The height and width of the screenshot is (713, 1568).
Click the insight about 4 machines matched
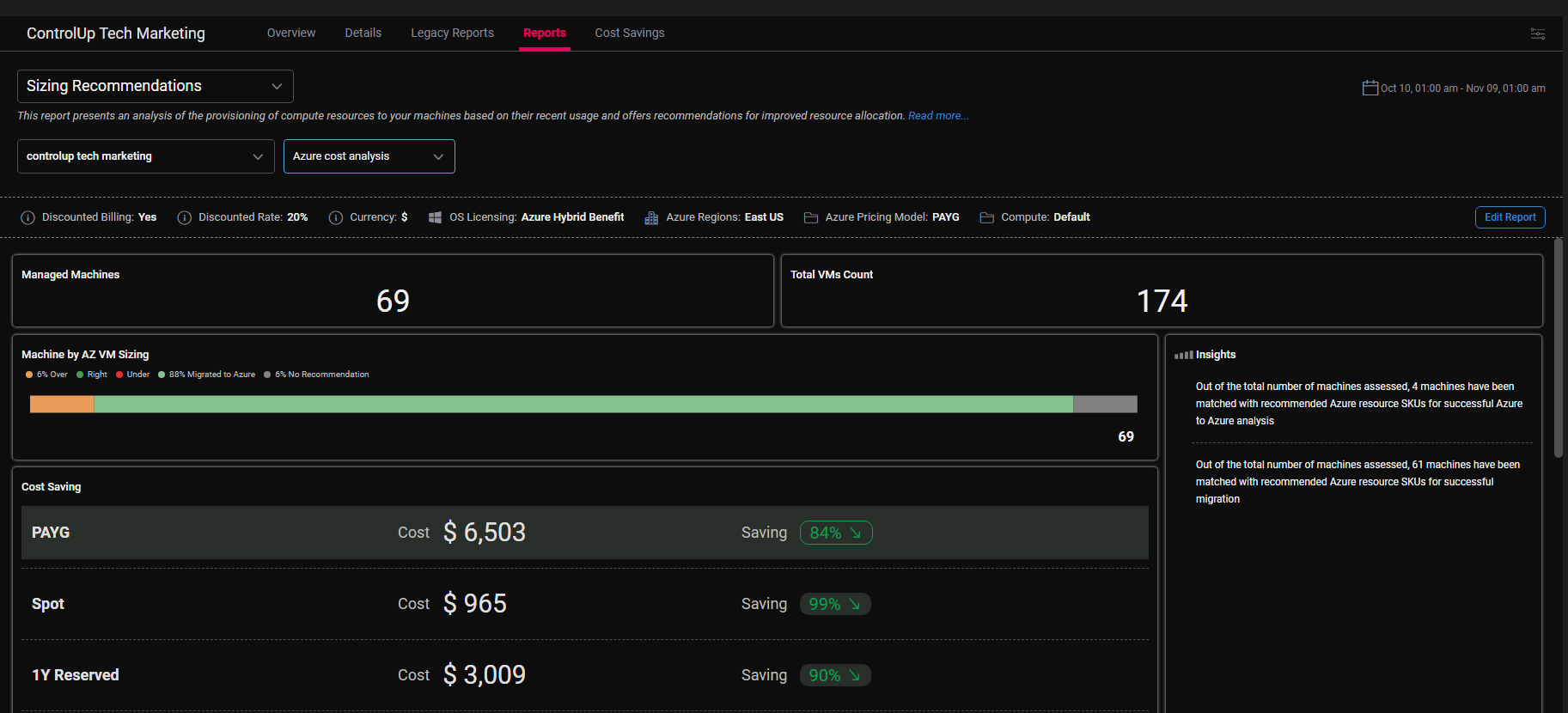1359,404
